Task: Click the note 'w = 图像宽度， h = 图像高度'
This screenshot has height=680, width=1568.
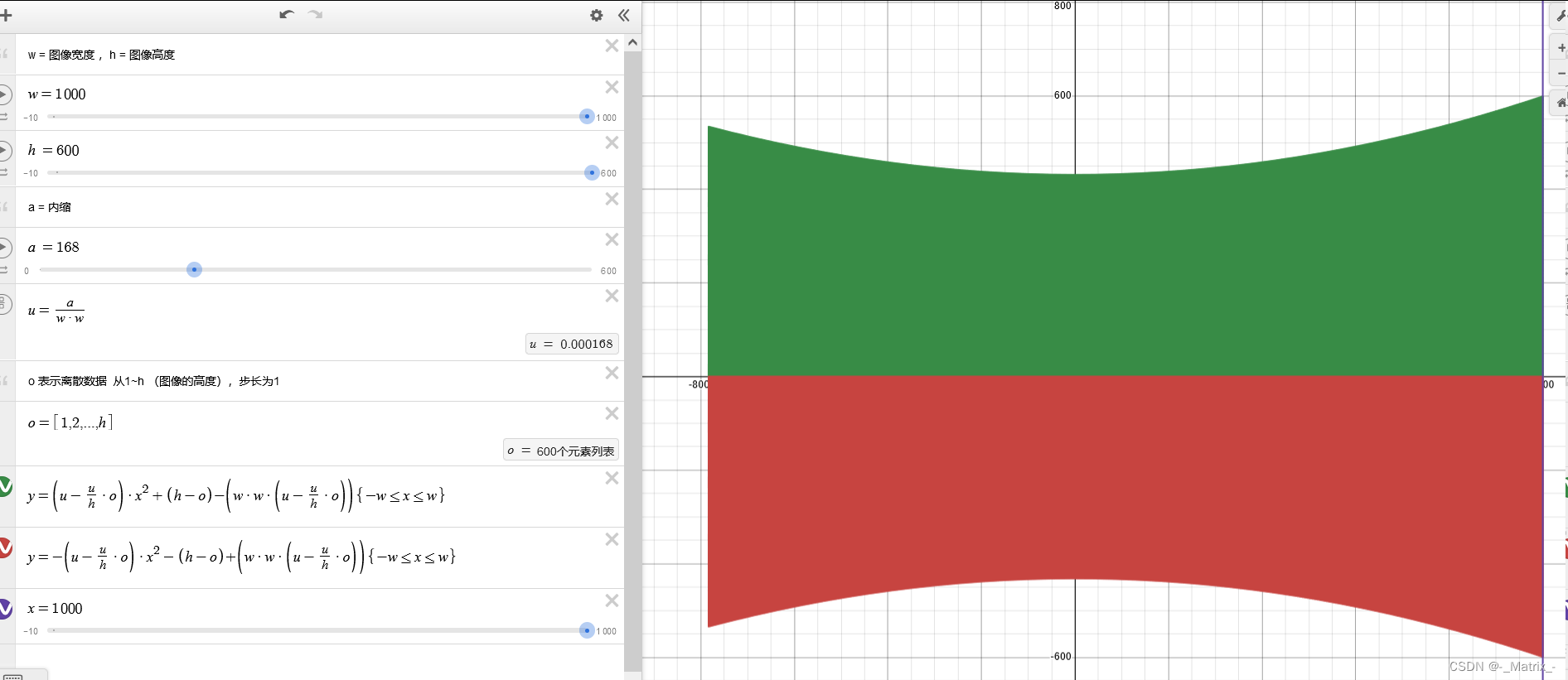Action: click(101, 55)
